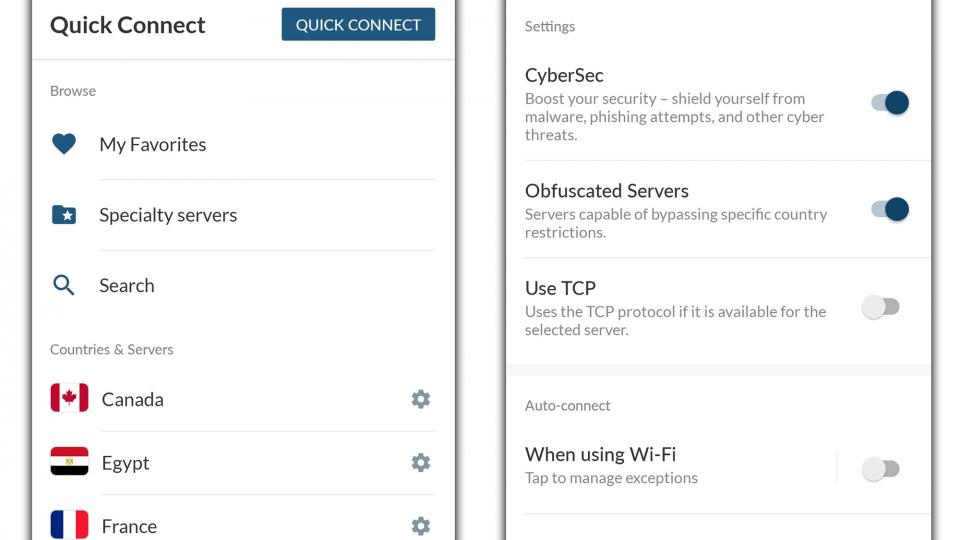
Task: Tap the Canada flag icon
Action: pyautogui.click(x=69, y=398)
